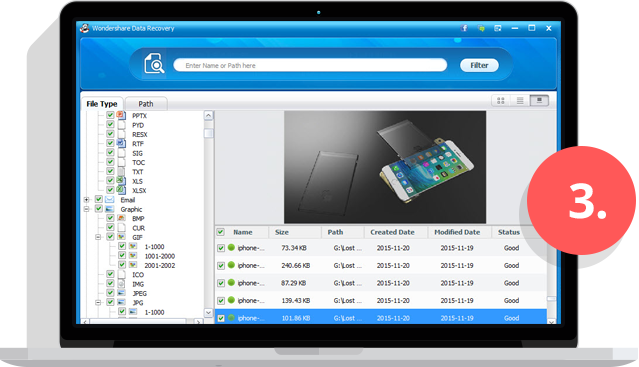
Task: Sort the list by Name column
Action: (243, 232)
